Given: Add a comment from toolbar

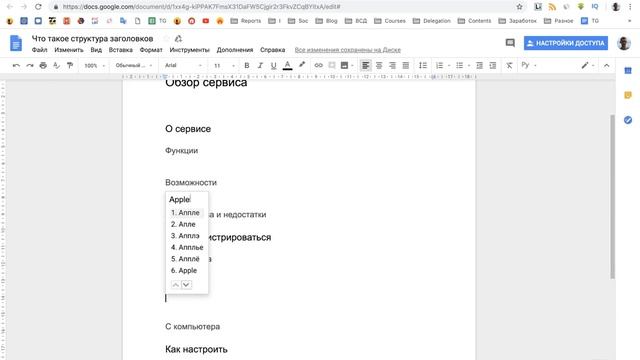Looking at the screenshot, I should coord(332,65).
